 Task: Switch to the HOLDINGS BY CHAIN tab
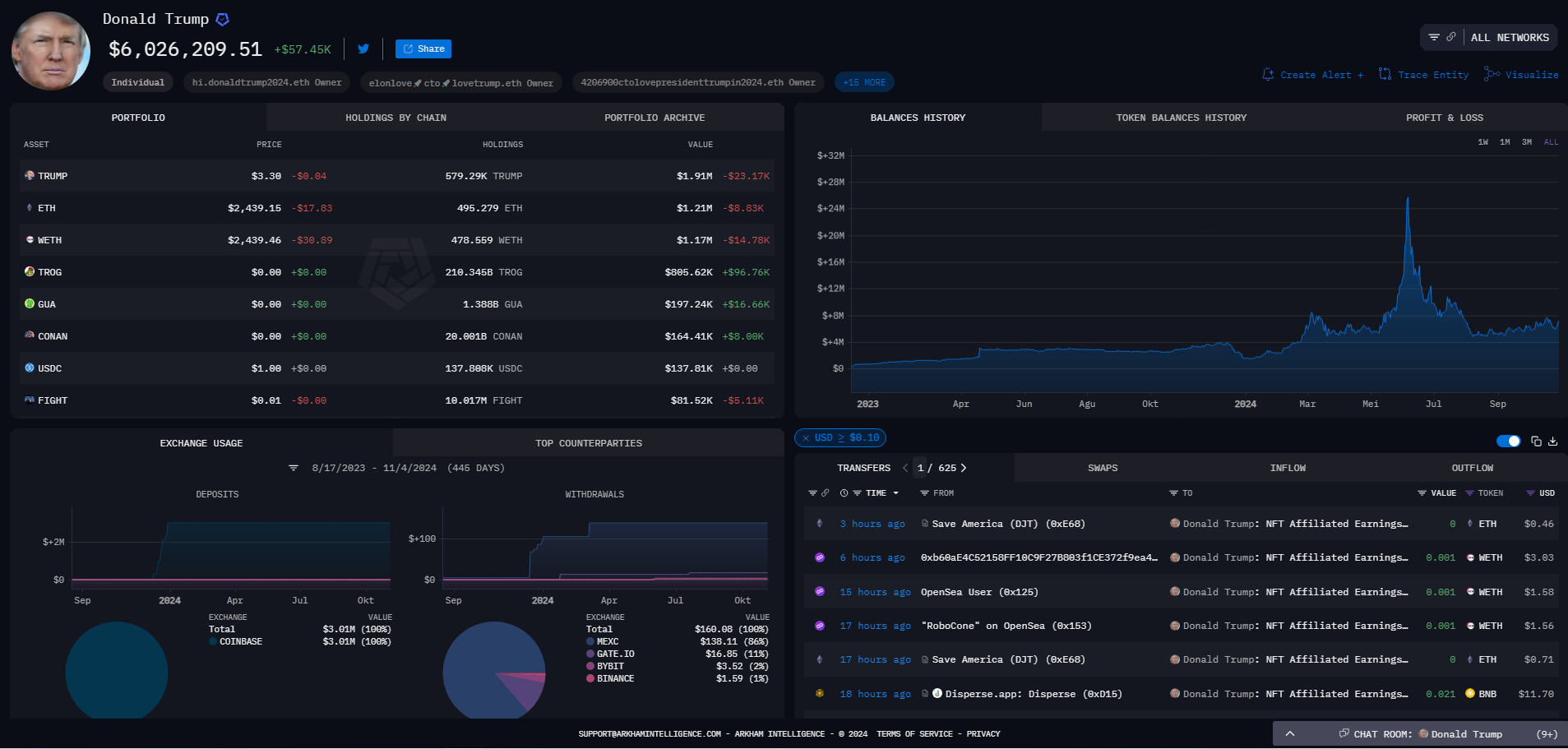395,118
